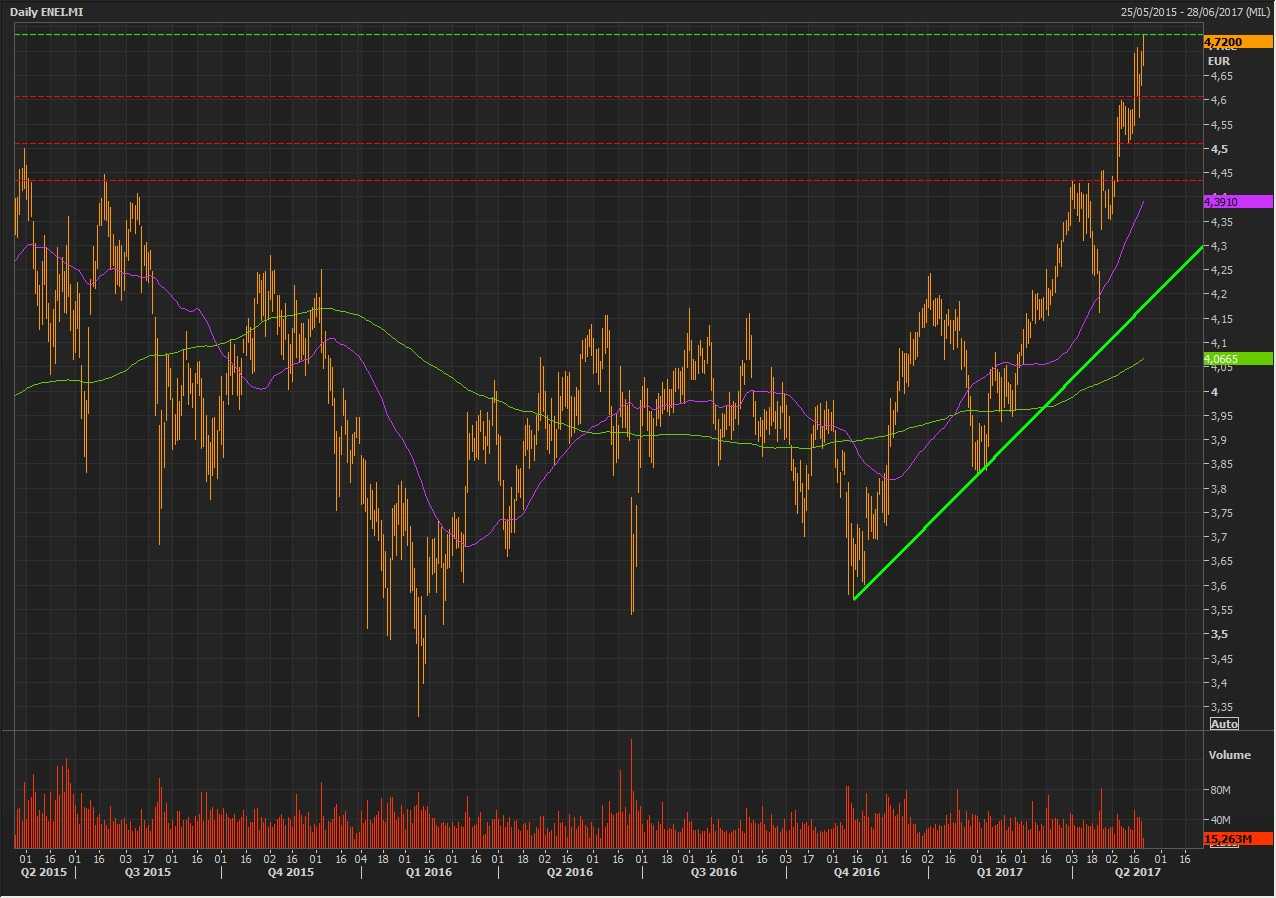This screenshot has height=898, width=1276.
Task: Select the magenta 4,3910 moving average tag
Action: 1237,202
